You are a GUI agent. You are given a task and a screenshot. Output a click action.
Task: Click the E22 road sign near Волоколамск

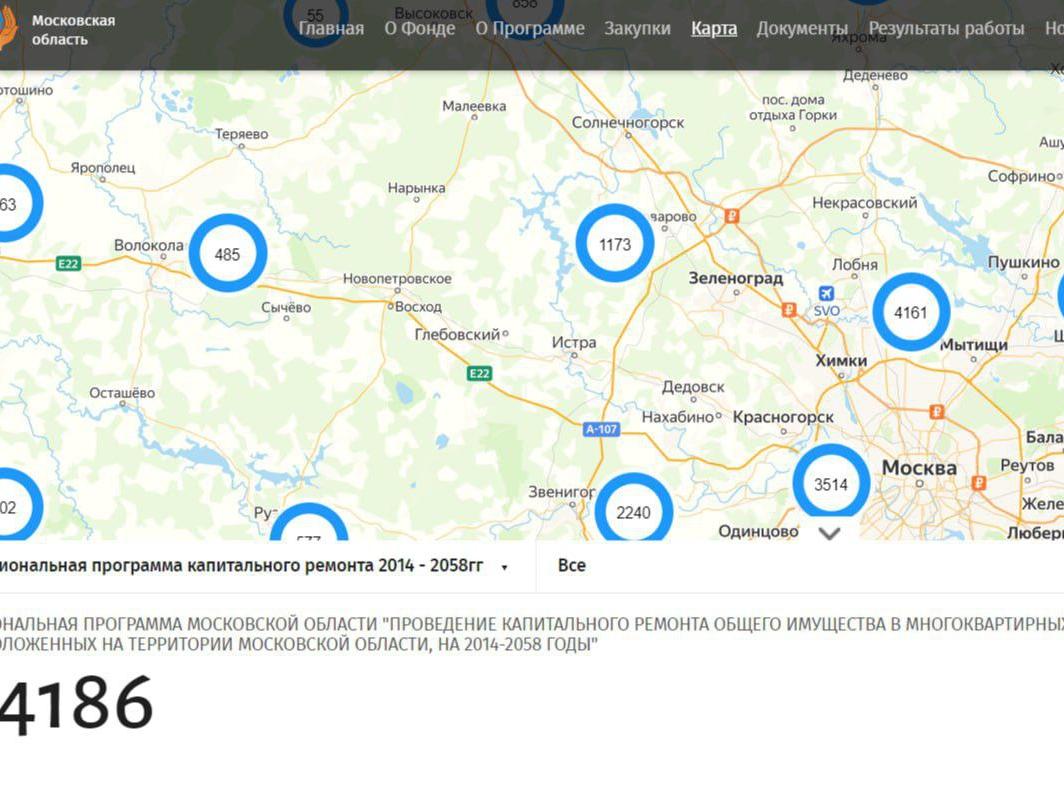pos(69,263)
